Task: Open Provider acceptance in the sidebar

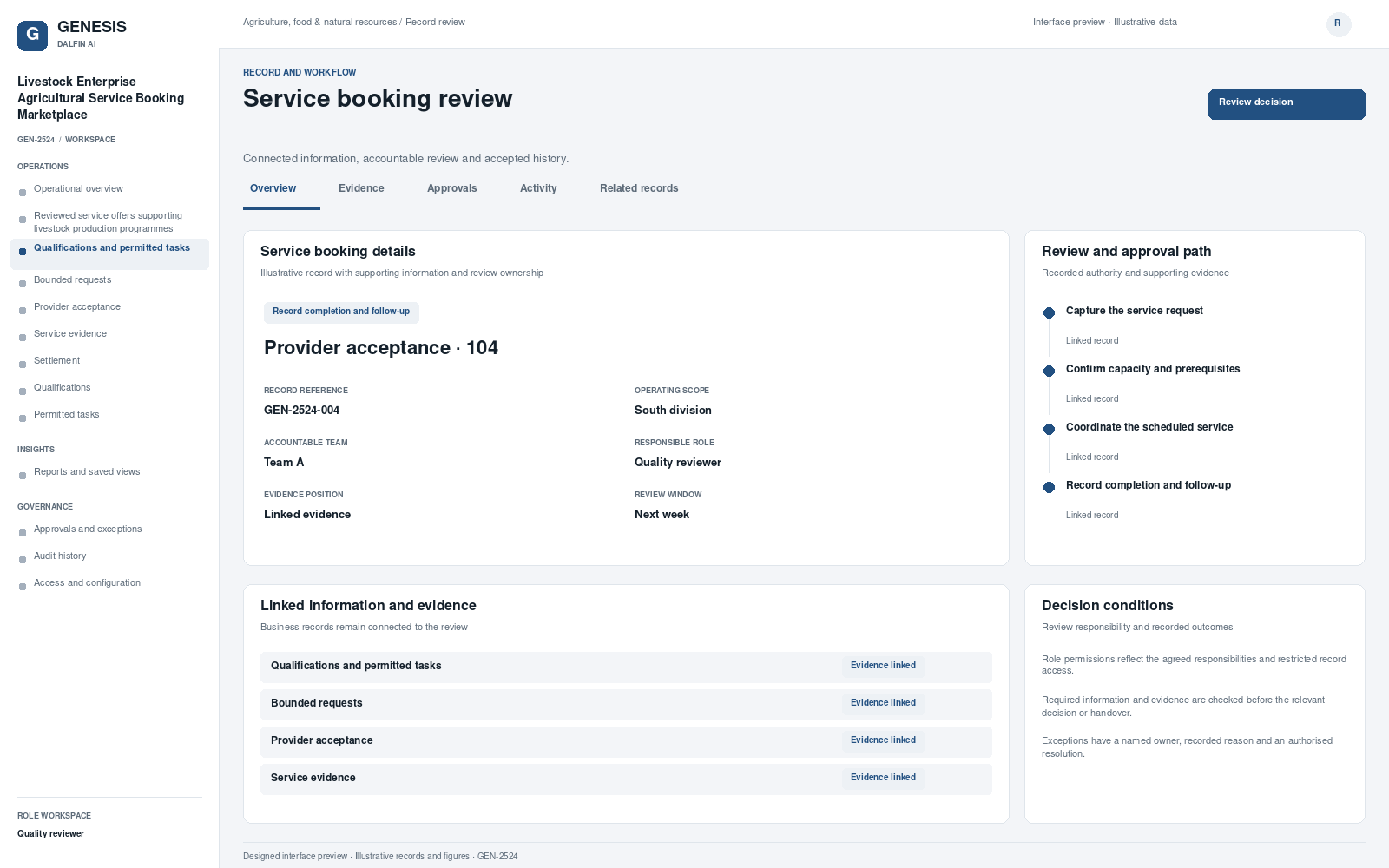Action: coord(109,307)
